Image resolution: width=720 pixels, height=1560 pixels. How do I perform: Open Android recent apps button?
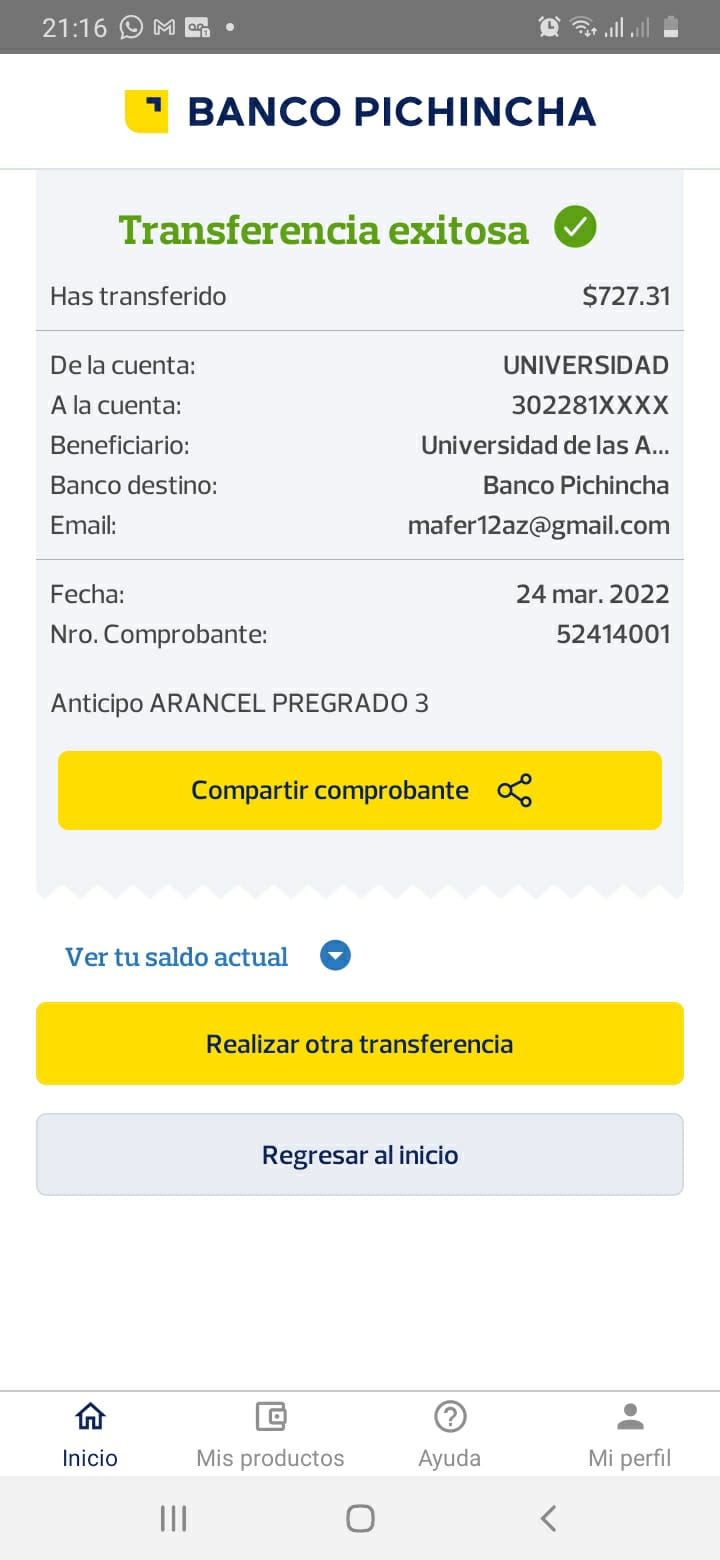[173, 1519]
